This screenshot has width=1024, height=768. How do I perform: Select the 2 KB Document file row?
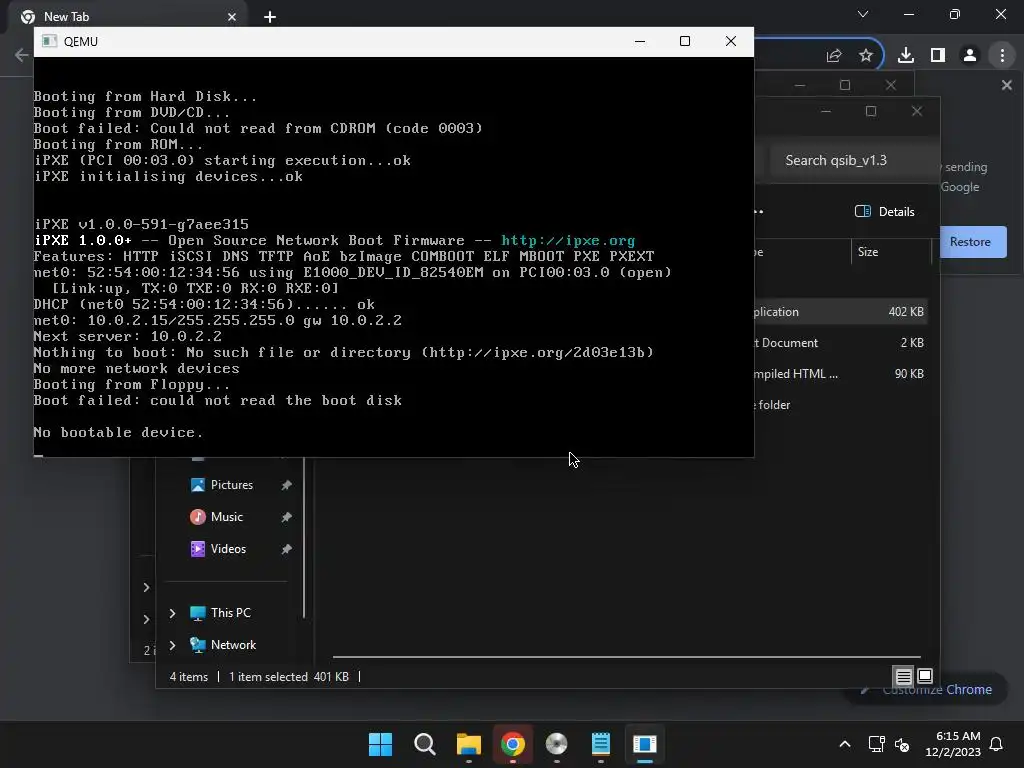840,343
